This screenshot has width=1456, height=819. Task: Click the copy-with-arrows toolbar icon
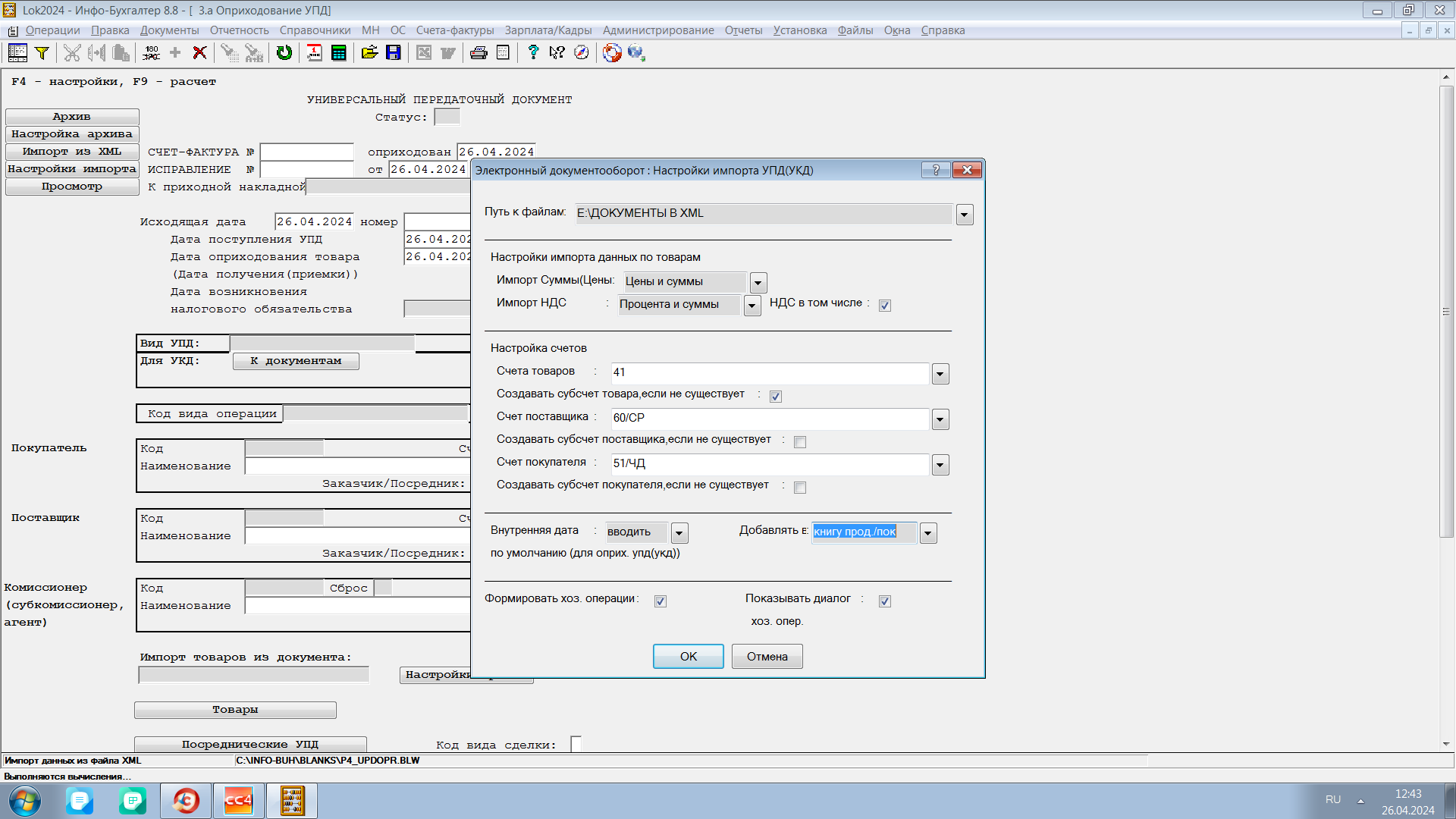[96, 52]
